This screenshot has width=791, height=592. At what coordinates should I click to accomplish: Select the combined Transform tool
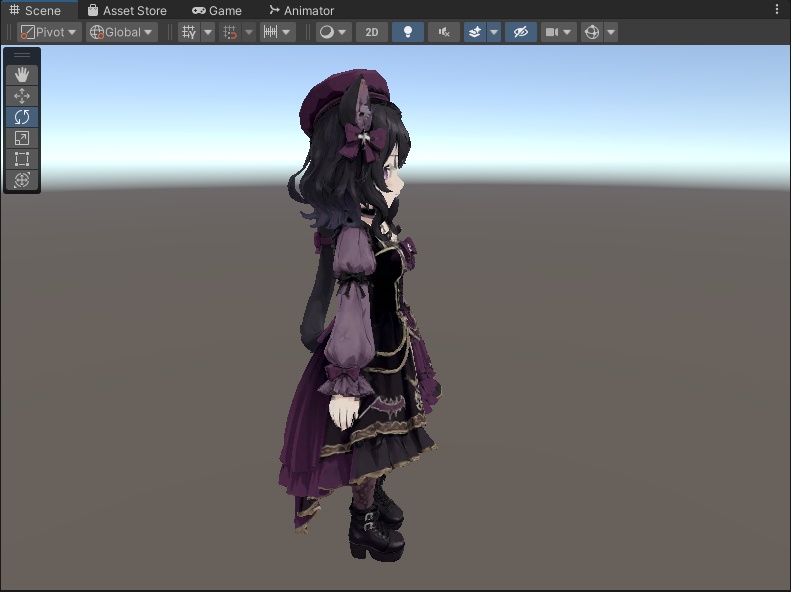(x=22, y=180)
